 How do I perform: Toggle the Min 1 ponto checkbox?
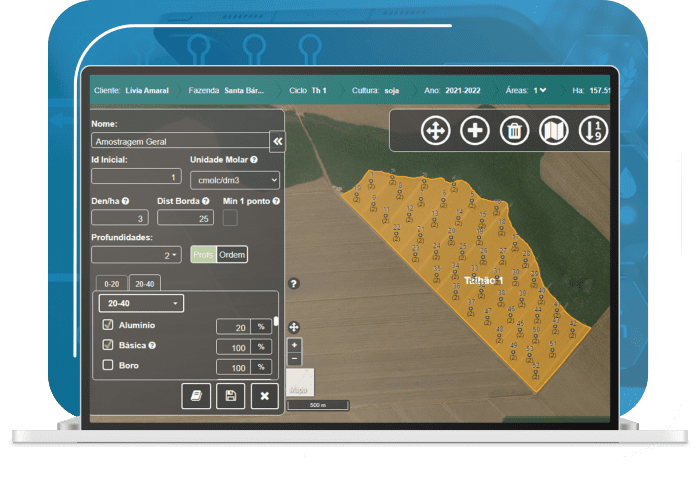pyautogui.click(x=230, y=218)
